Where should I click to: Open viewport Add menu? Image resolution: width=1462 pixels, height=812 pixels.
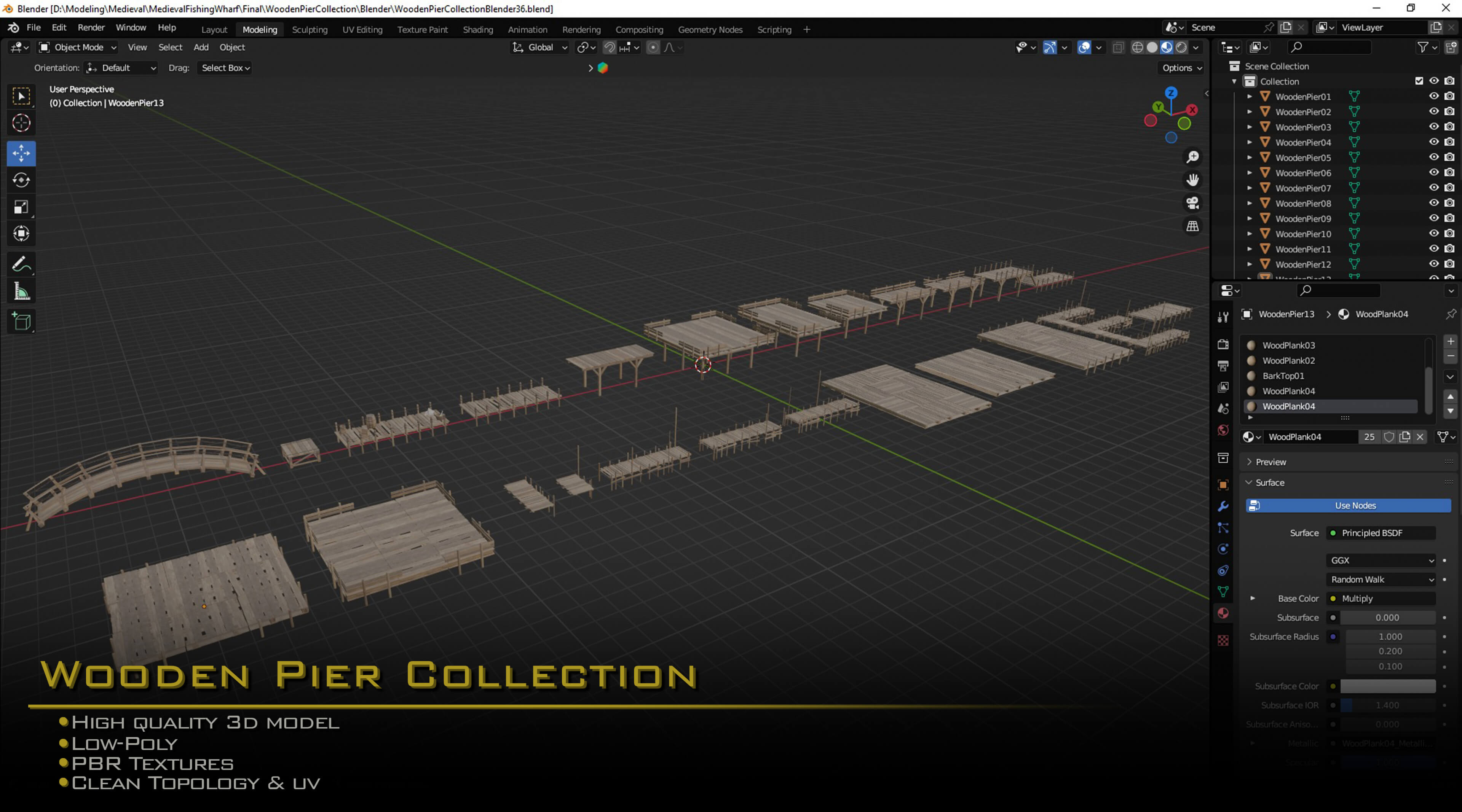tap(201, 48)
